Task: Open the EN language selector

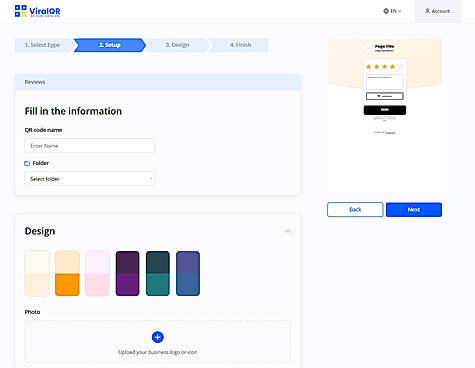Action: click(x=392, y=11)
